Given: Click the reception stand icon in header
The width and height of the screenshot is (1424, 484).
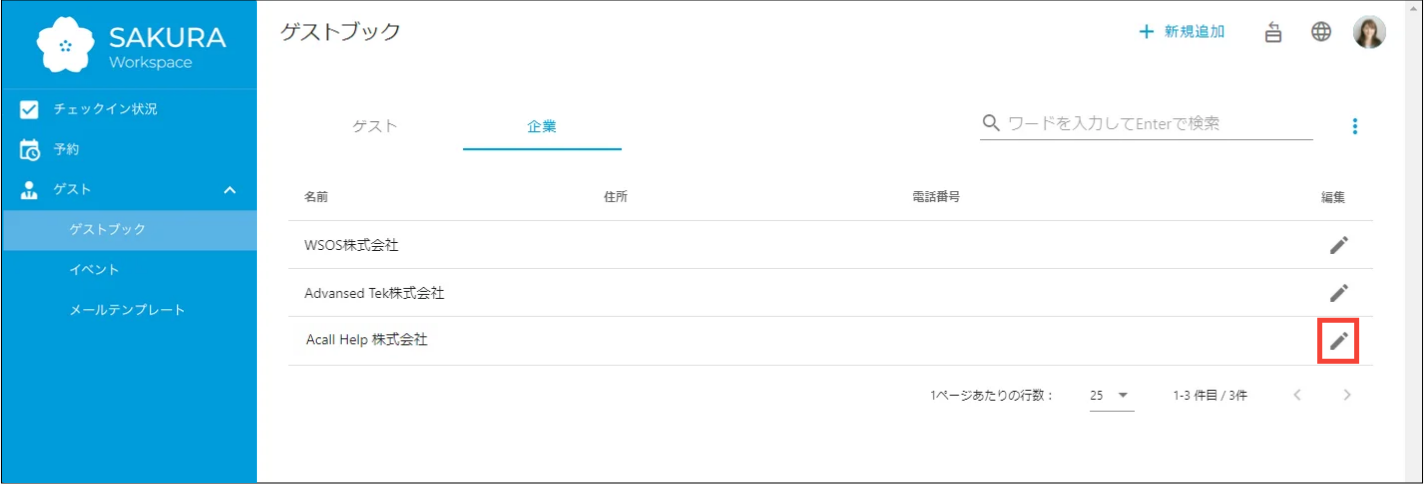Looking at the screenshot, I should [1273, 32].
